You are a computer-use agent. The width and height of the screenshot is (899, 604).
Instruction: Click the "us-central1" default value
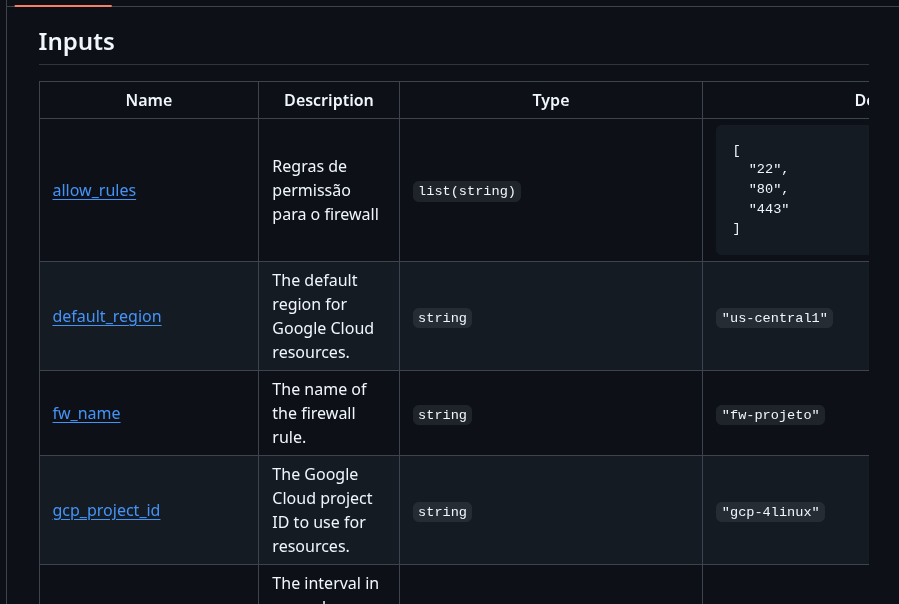pos(775,318)
